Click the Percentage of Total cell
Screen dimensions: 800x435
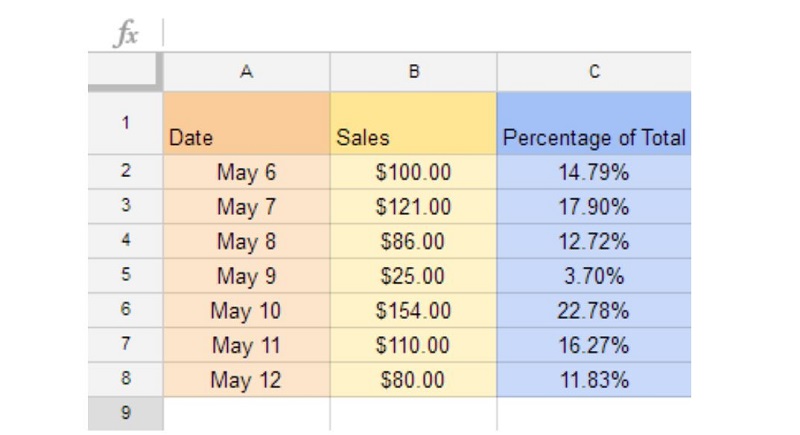coord(594,123)
